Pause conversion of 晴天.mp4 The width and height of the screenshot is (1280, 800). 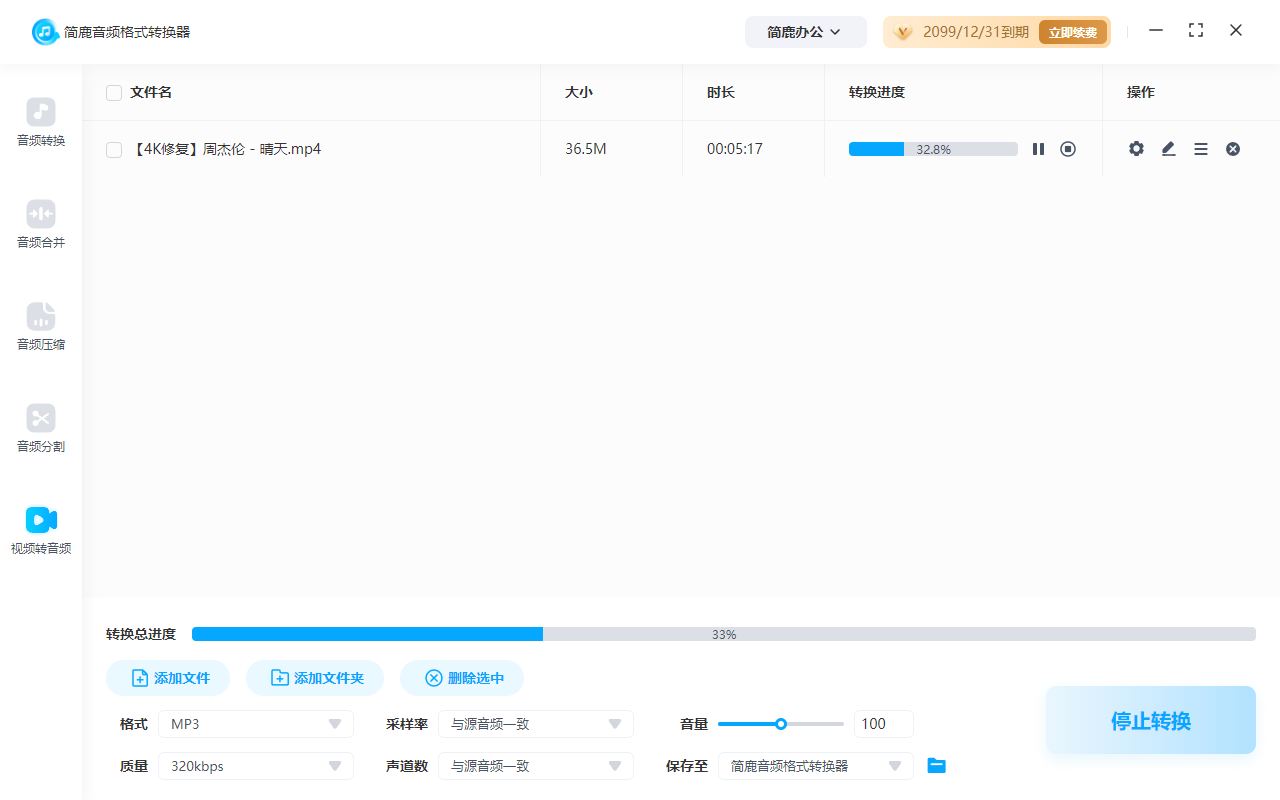coord(1038,148)
